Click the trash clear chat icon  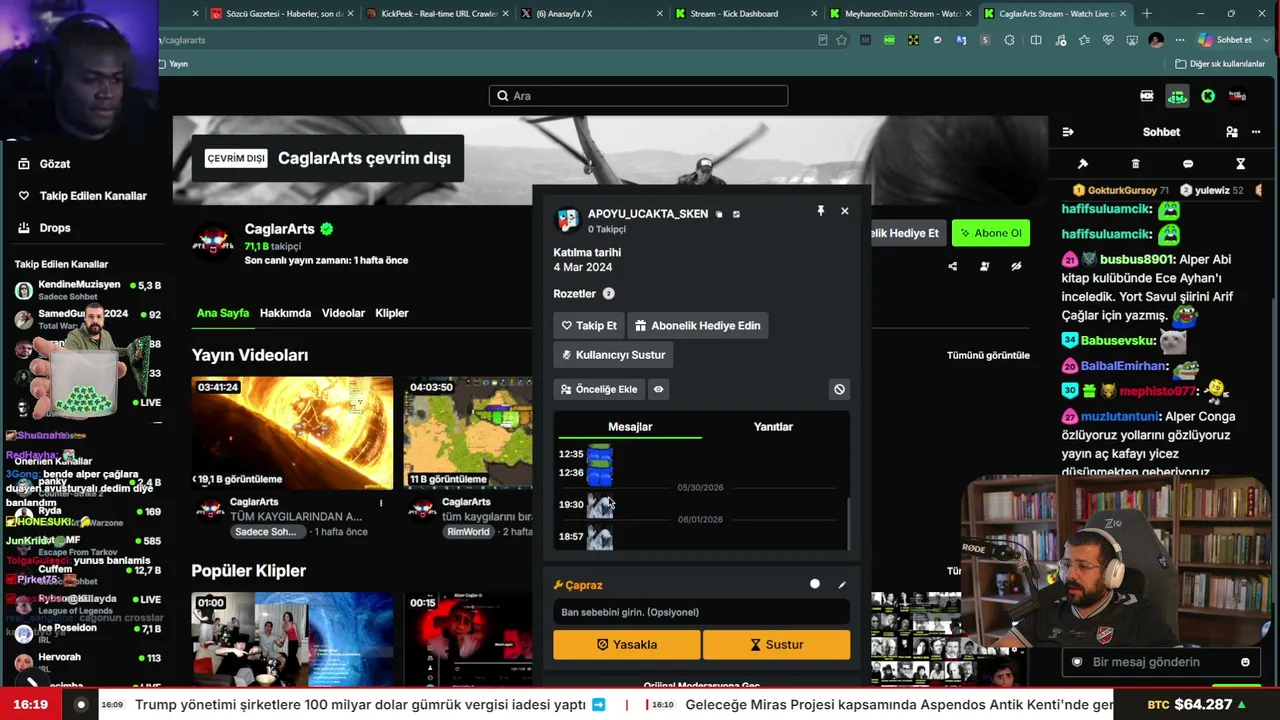pos(1135,164)
